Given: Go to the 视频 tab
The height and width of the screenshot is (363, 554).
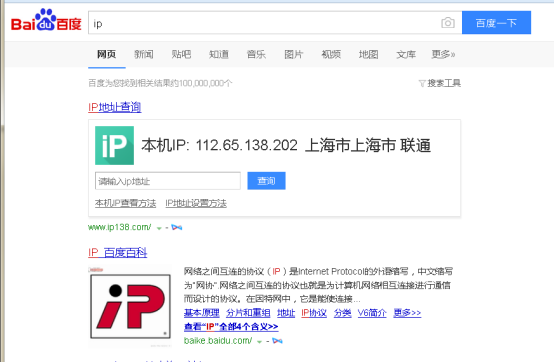Looking at the screenshot, I should tap(331, 54).
